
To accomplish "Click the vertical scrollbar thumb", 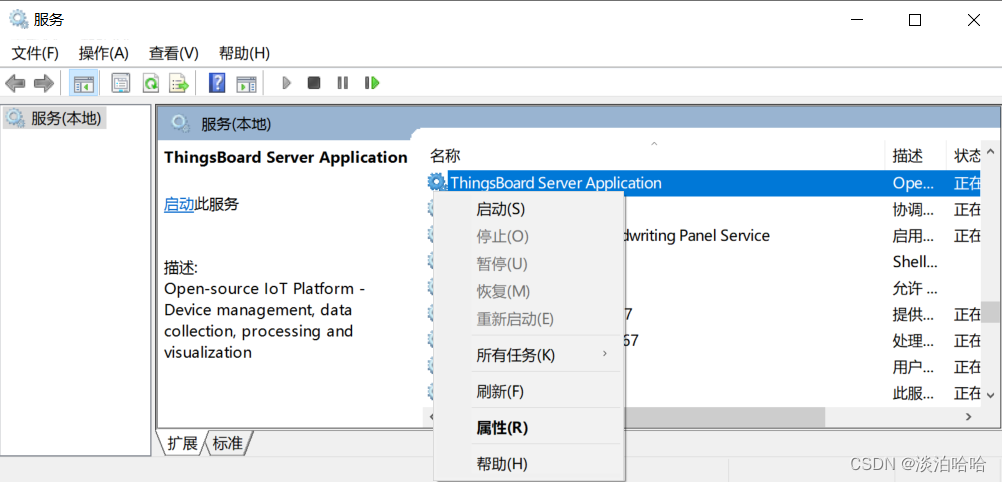I will click(990, 312).
